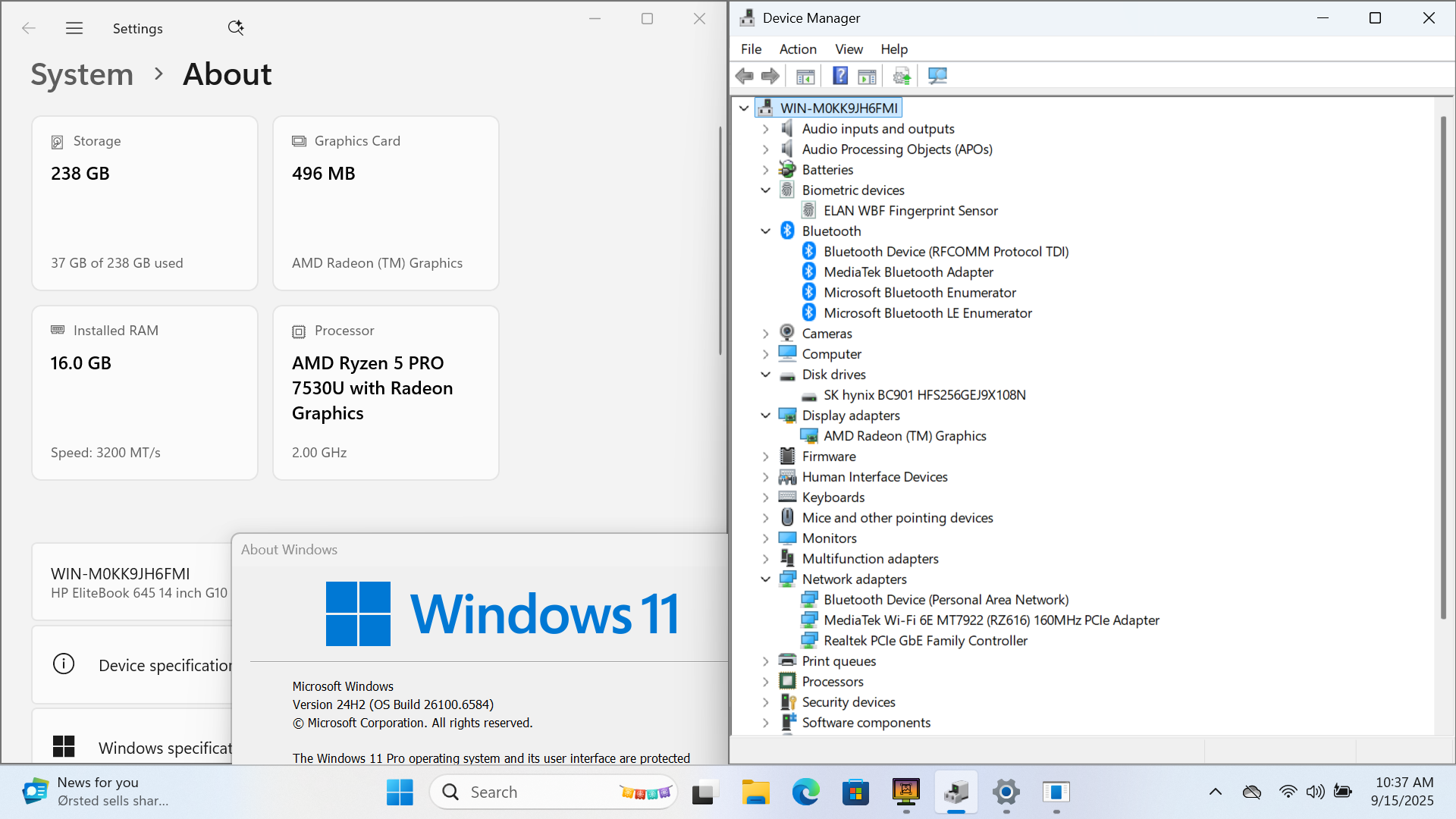
Task: Click the Device Manager vertical scrollbar
Action: tap(1443, 368)
